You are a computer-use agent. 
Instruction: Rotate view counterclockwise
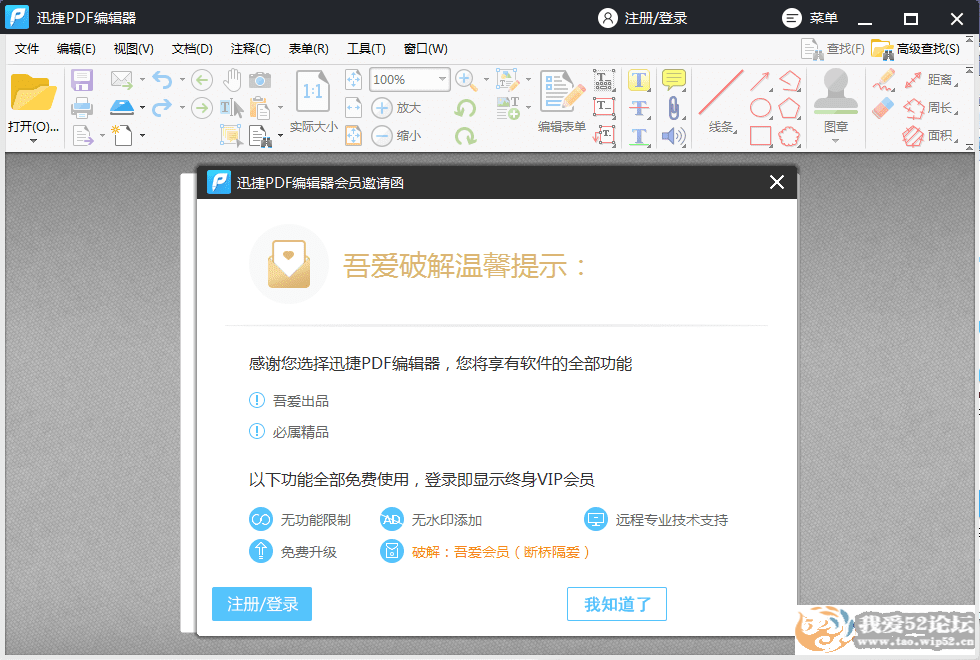[466, 108]
